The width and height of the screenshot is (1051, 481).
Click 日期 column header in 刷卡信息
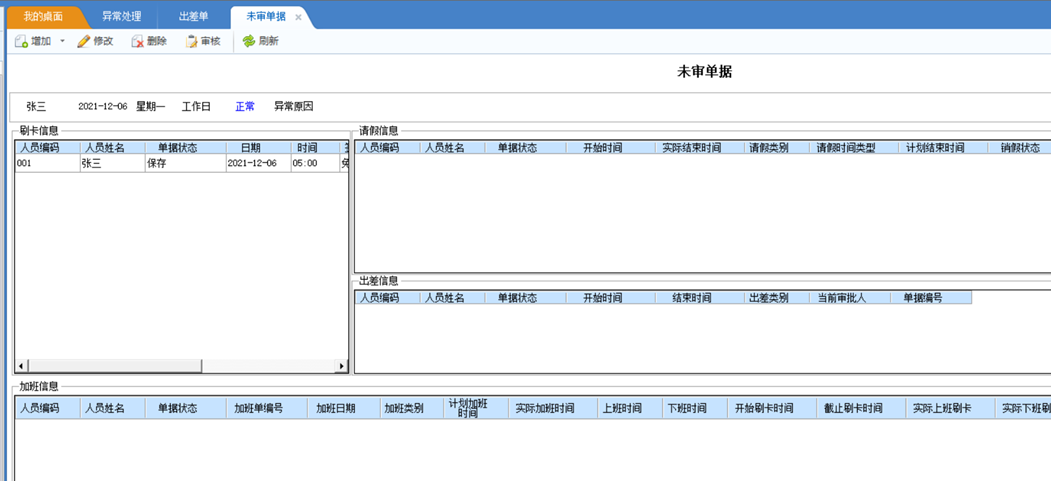pos(258,147)
